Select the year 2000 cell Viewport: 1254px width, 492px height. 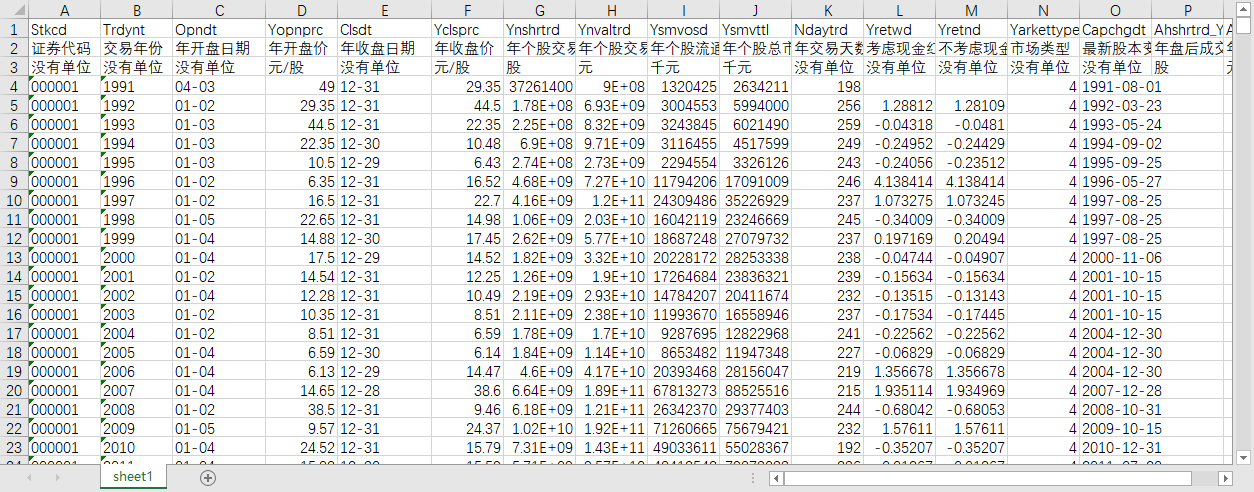(136, 257)
